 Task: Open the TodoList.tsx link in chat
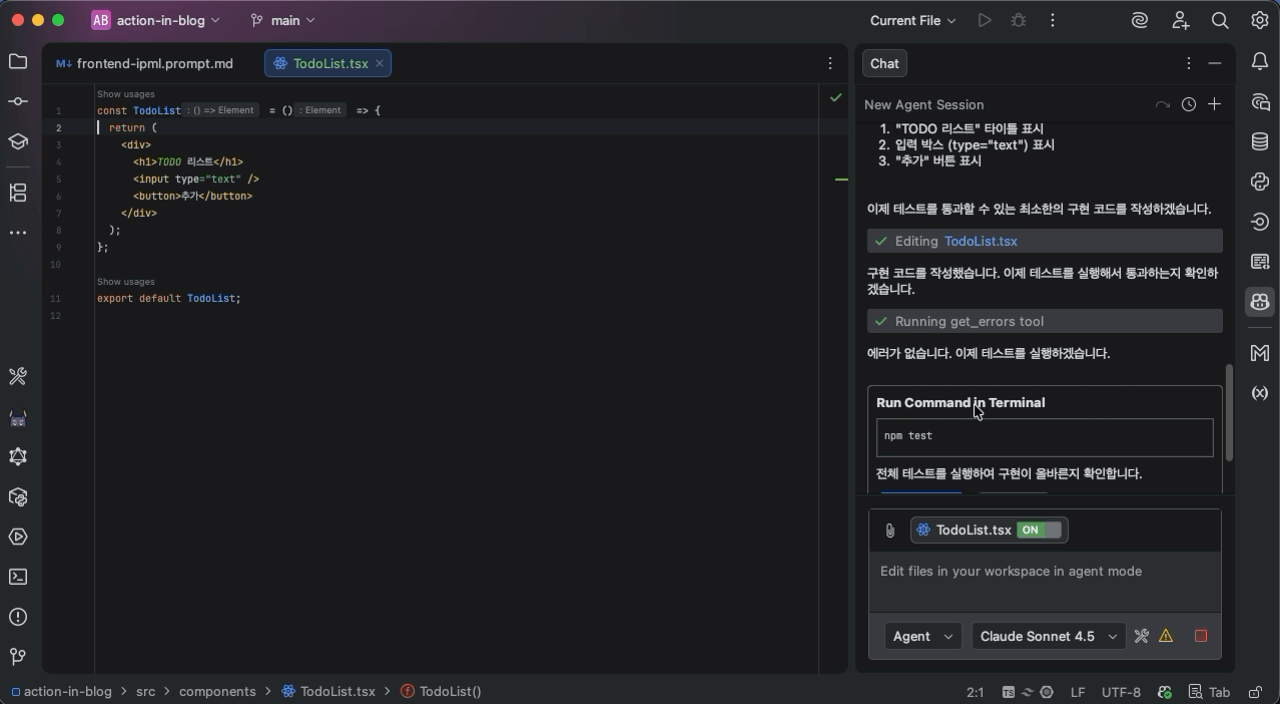pyautogui.click(x=980, y=241)
